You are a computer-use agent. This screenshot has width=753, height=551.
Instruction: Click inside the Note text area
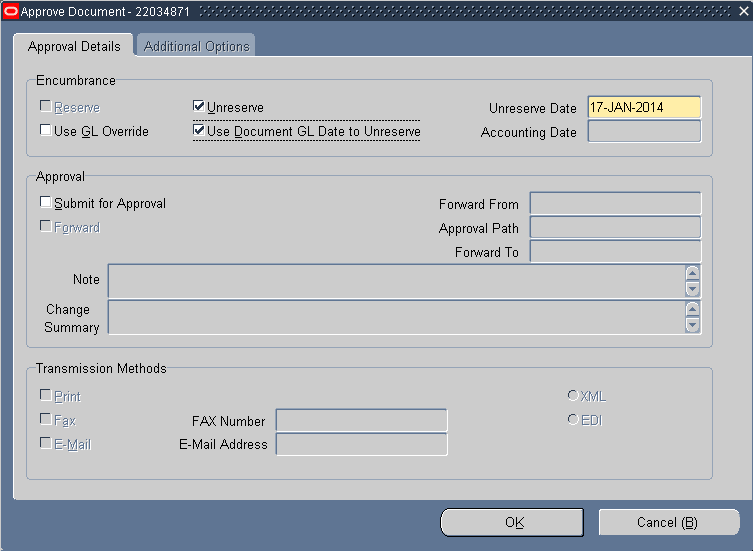[x=397, y=281]
